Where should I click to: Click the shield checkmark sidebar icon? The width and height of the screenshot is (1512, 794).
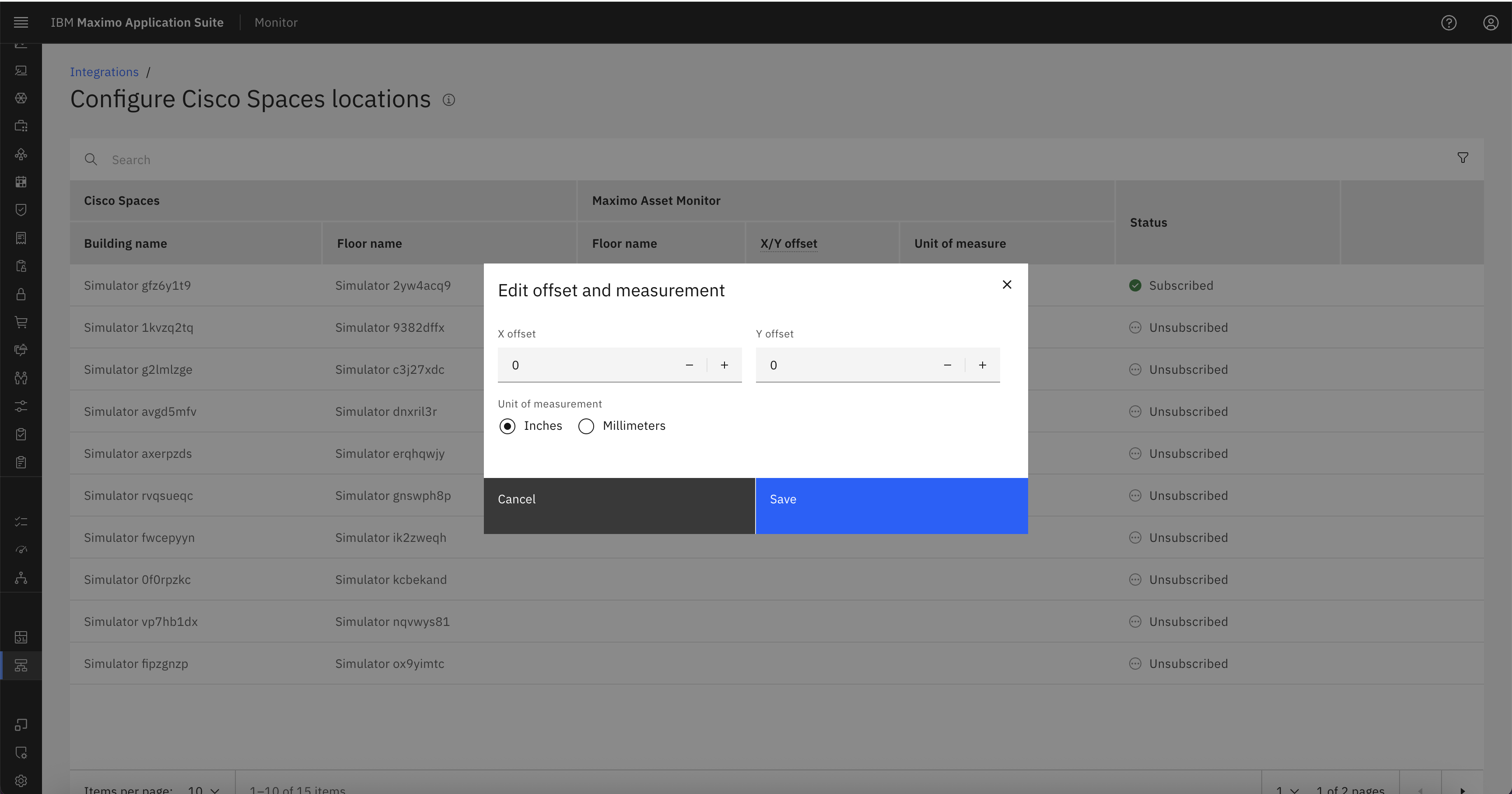tap(21, 210)
